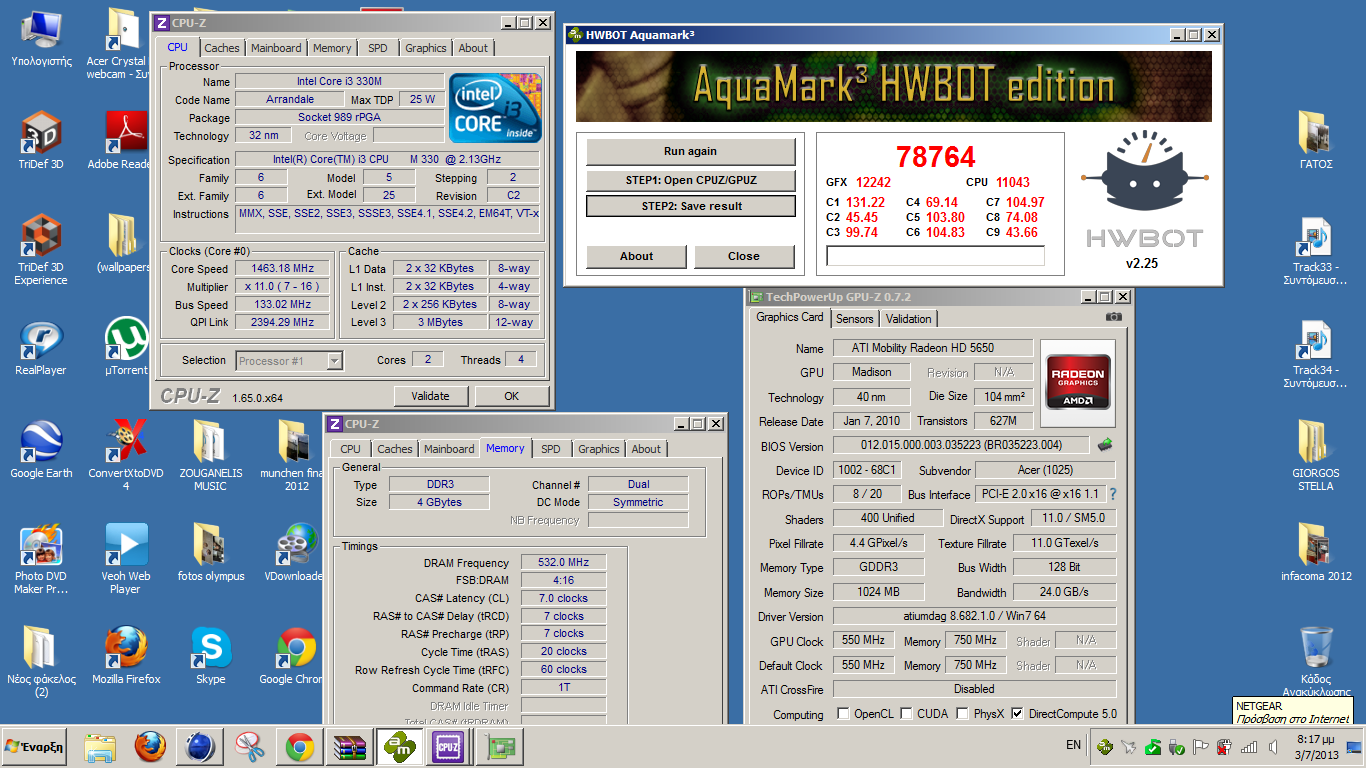
Task: Toggle the PhysX checkbox
Action: pos(962,714)
